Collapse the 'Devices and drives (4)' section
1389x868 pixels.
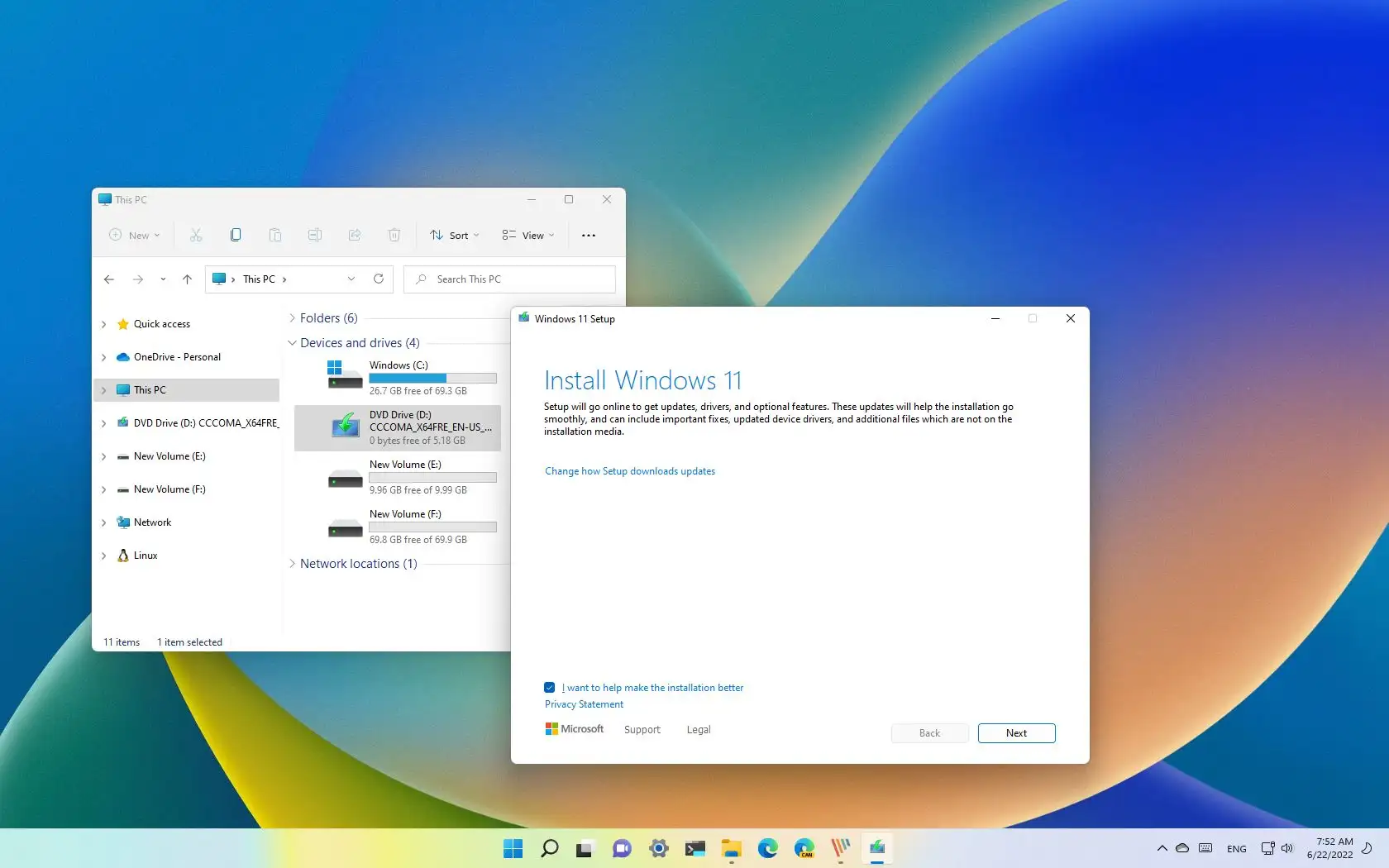292,342
